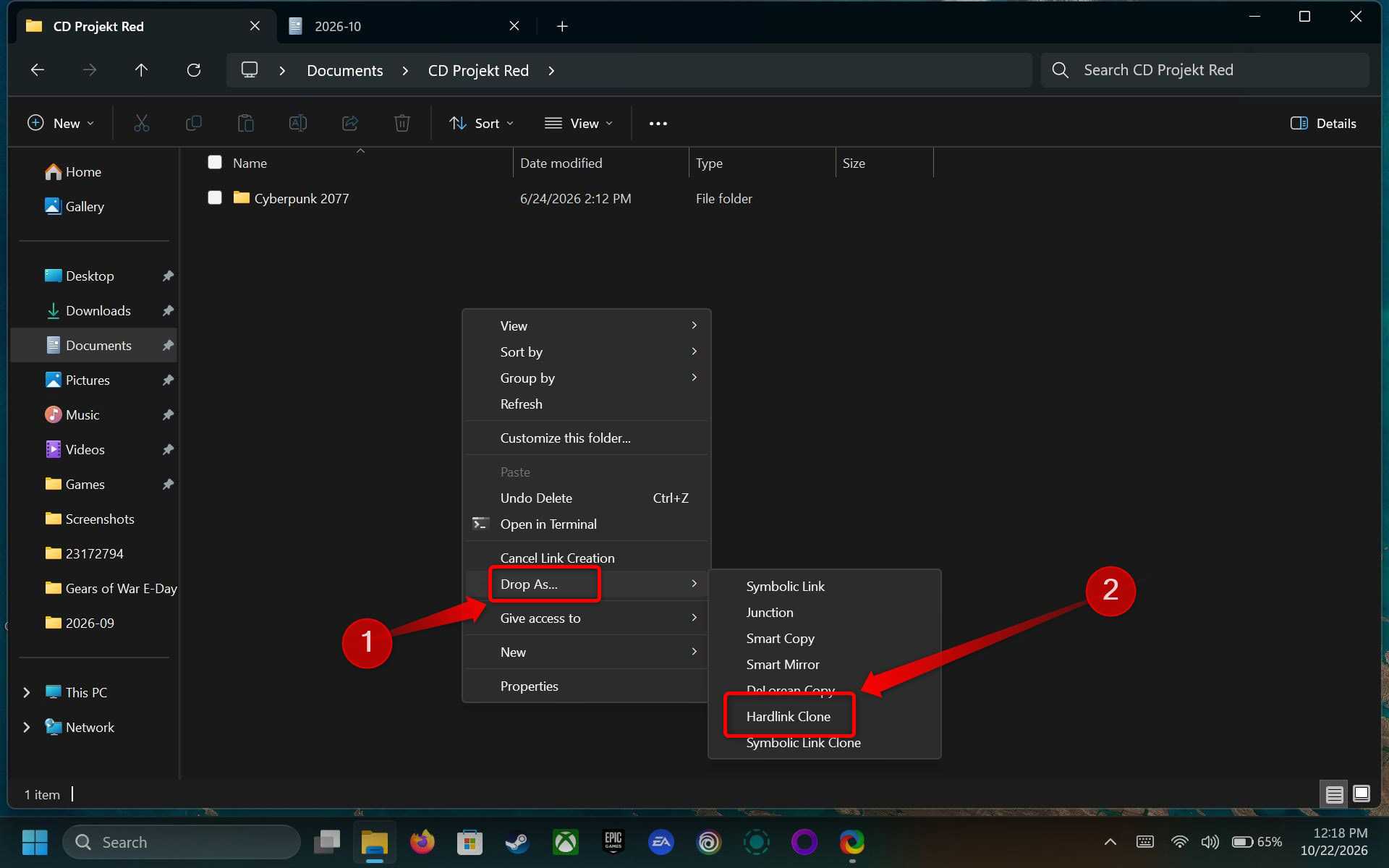Expand breadcrumb chevron after CD Projekt Red

(x=551, y=71)
